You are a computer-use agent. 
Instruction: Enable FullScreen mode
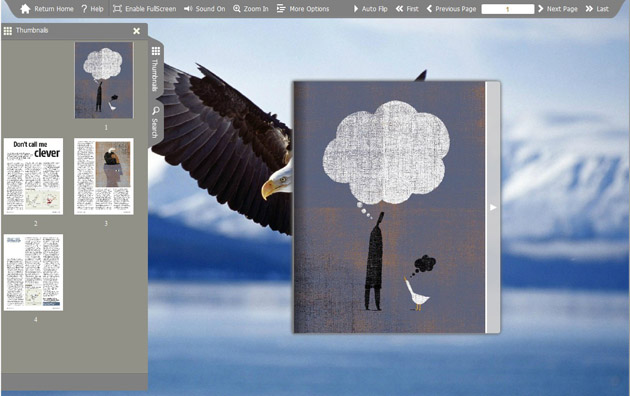click(x=145, y=9)
